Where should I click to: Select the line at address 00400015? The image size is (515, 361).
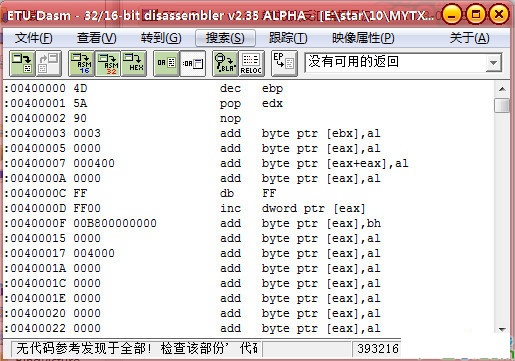pos(248,238)
